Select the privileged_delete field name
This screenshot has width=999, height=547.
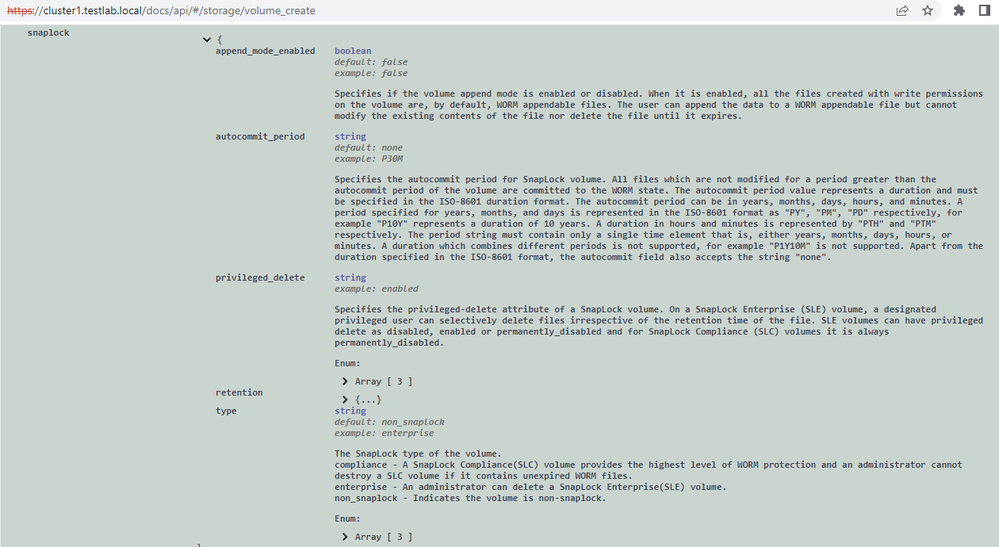[260, 278]
